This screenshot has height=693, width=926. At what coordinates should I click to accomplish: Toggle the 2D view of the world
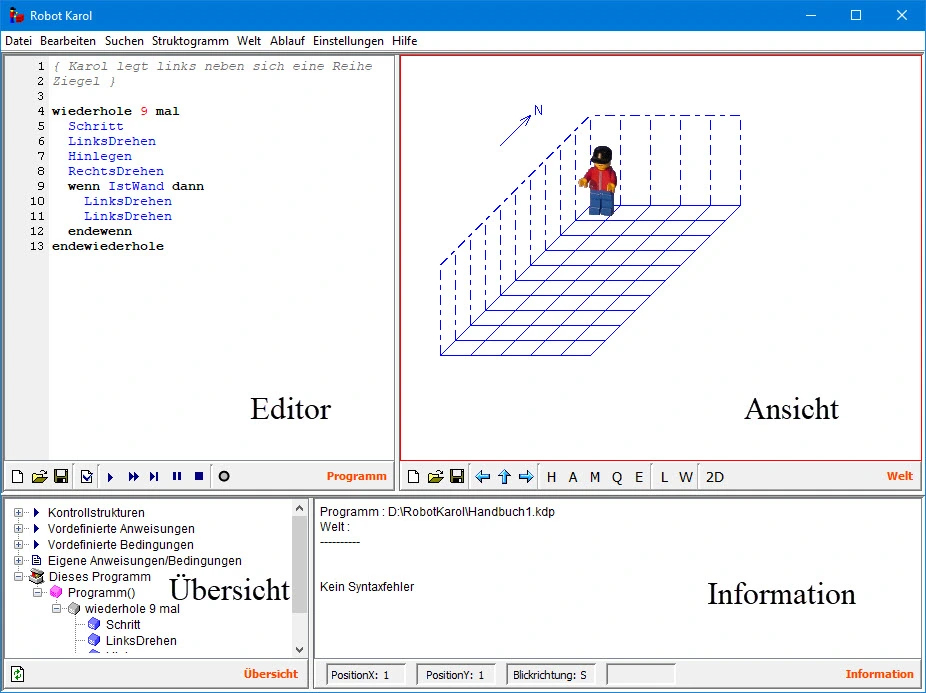click(x=715, y=477)
